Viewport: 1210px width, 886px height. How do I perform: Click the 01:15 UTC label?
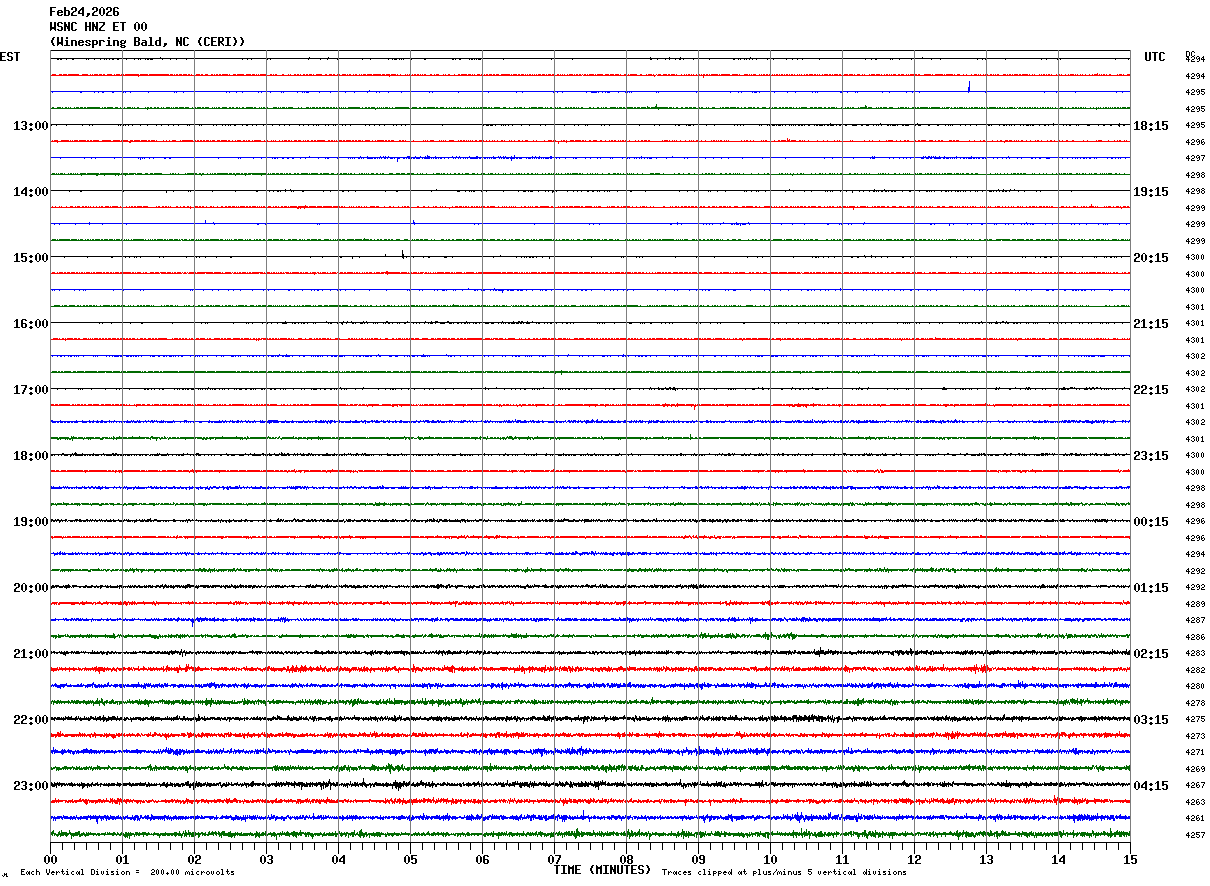[1151, 588]
